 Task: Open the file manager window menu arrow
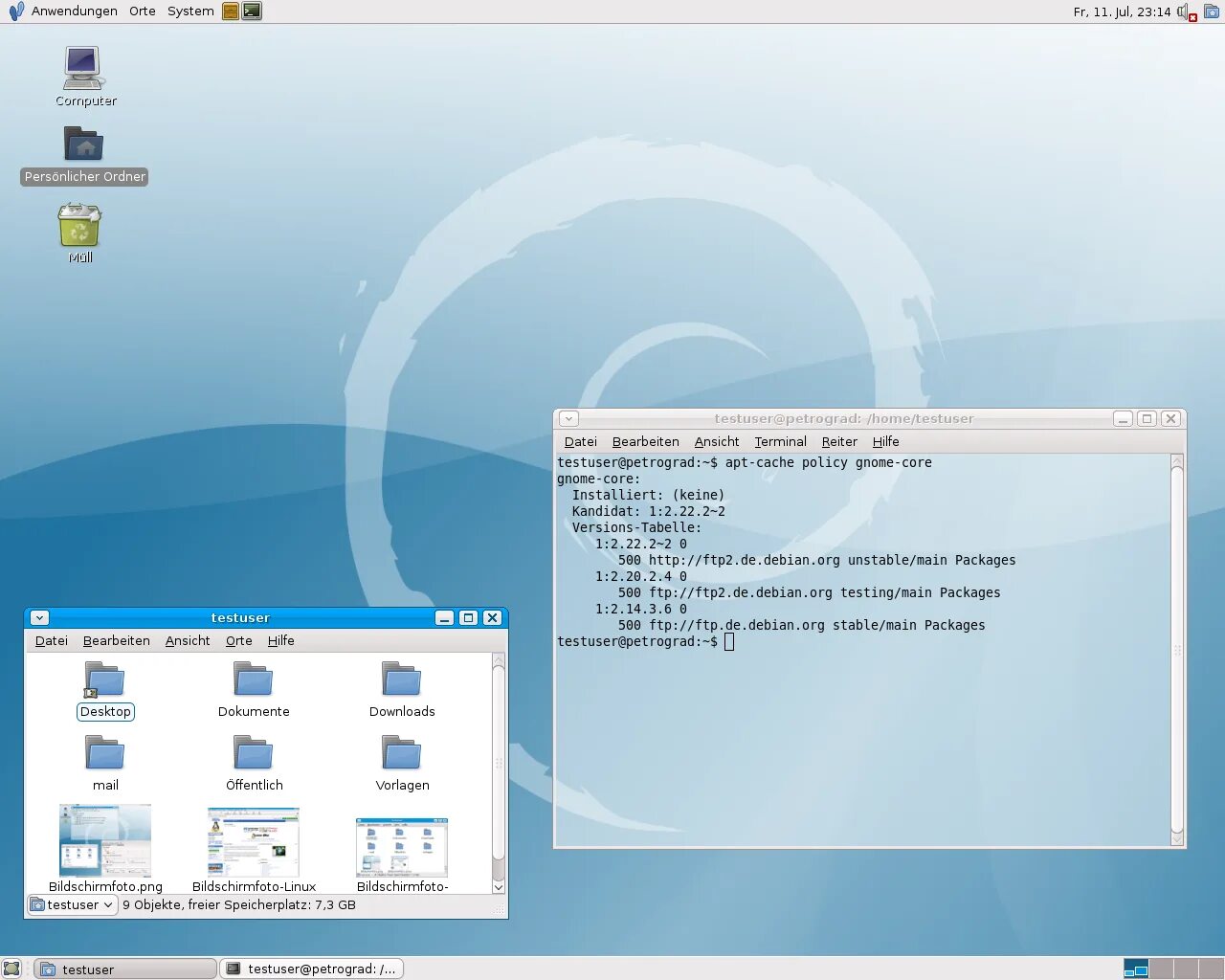(39, 617)
